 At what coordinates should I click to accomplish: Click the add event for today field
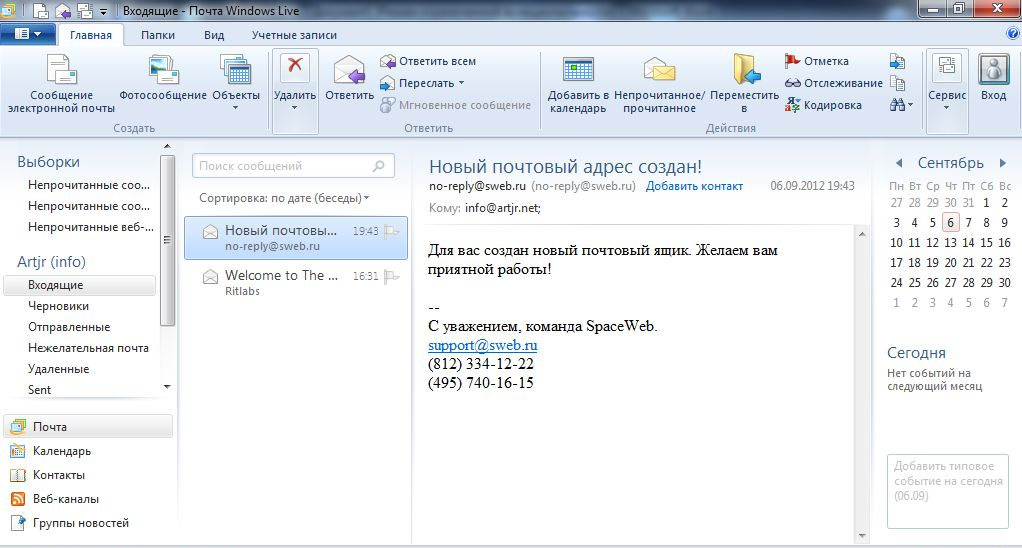point(948,491)
